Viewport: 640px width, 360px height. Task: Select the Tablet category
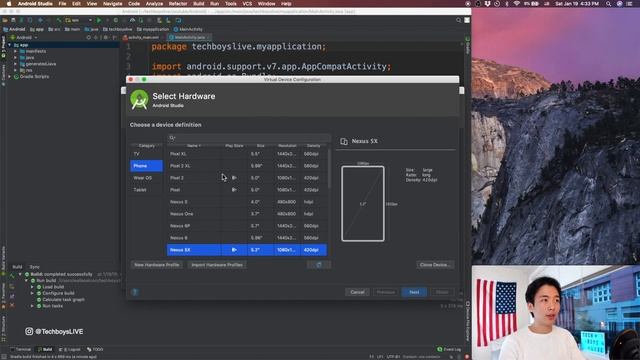tap(146, 190)
